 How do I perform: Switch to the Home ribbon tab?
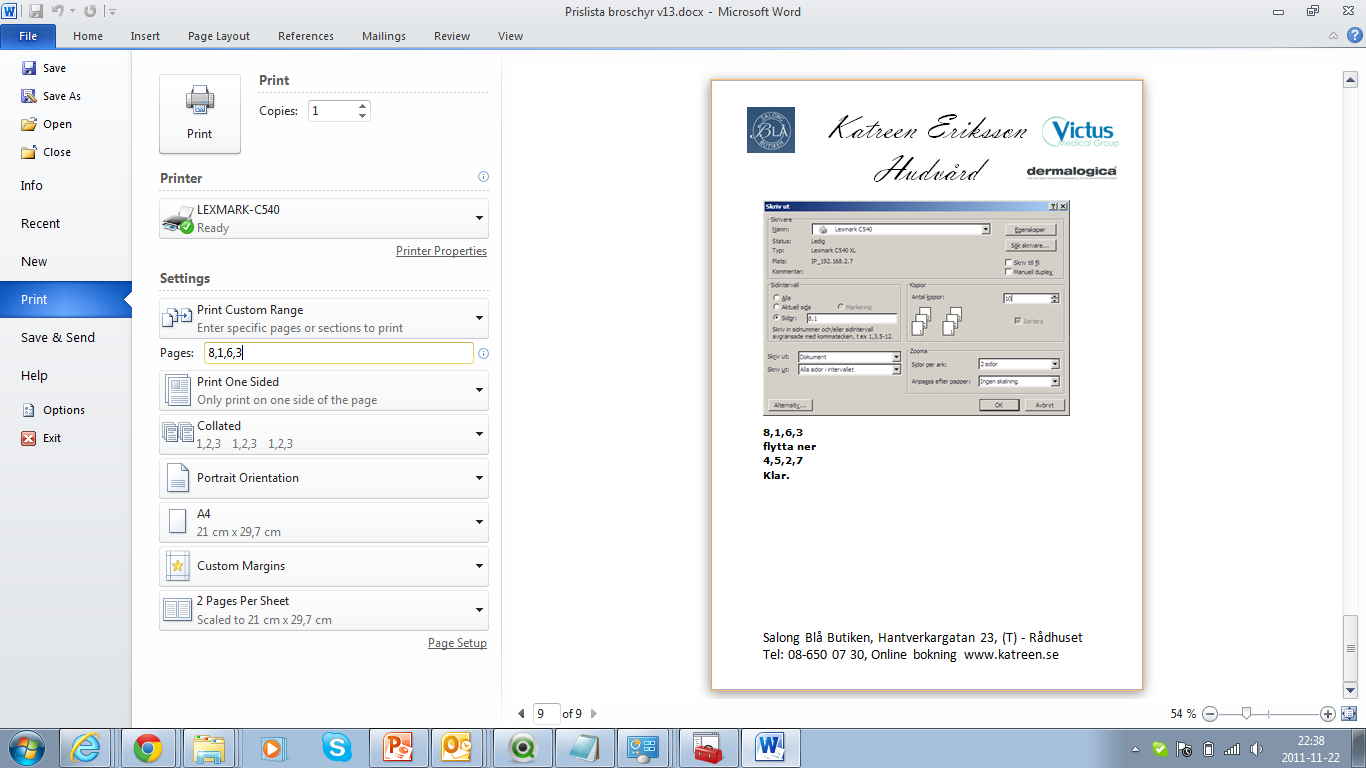click(88, 36)
